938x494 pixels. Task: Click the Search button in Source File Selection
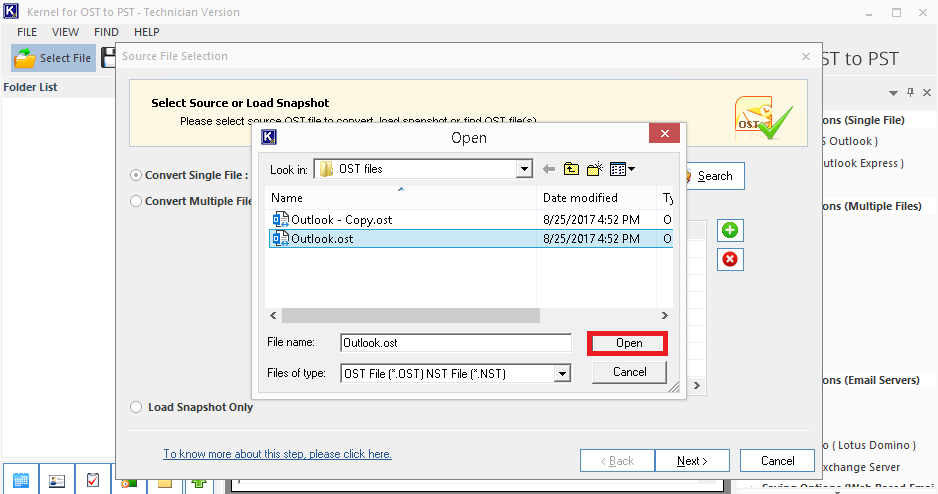pyautogui.click(x=714, y=176)
